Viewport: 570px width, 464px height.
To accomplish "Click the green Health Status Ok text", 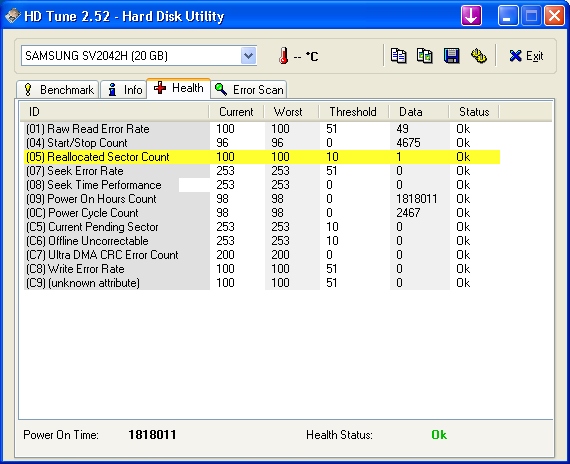I will click(x=439, y=435).
